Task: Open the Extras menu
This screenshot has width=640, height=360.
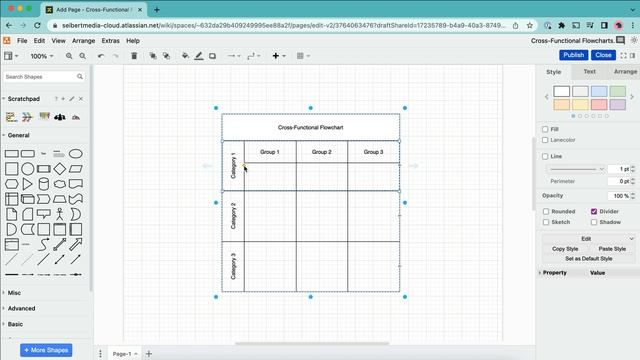Action: coord(110,41)
